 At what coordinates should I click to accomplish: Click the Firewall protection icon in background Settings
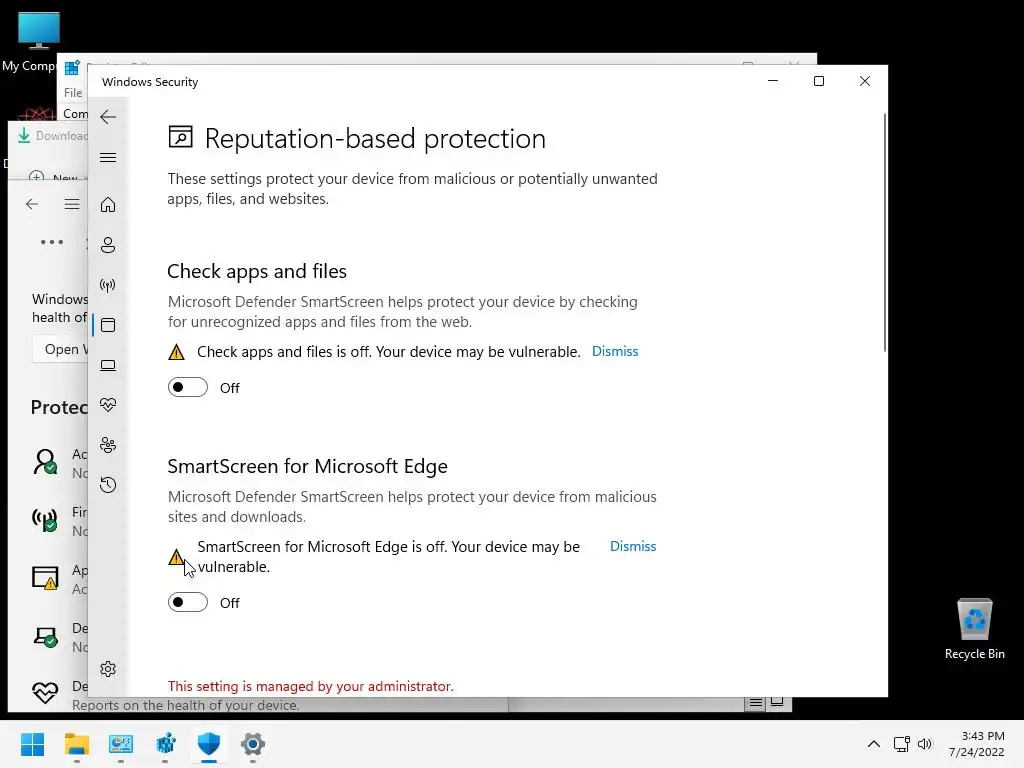[44, 520]
